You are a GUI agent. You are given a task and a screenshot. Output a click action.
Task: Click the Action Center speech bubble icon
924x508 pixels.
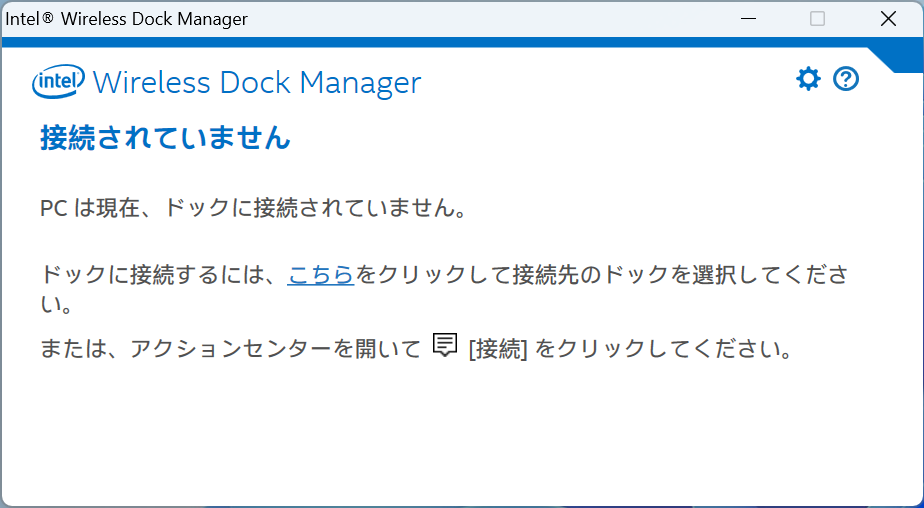(445, 345)
